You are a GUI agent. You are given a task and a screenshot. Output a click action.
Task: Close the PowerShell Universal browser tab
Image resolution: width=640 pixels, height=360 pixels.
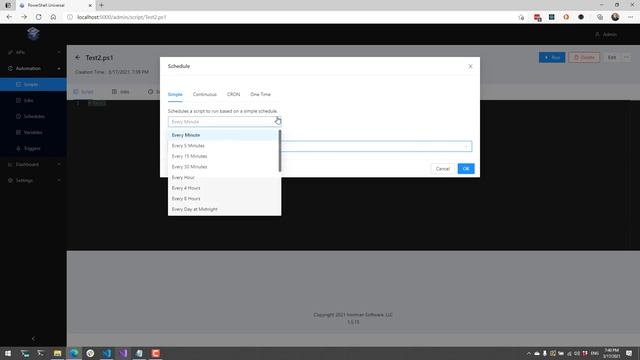90,5
